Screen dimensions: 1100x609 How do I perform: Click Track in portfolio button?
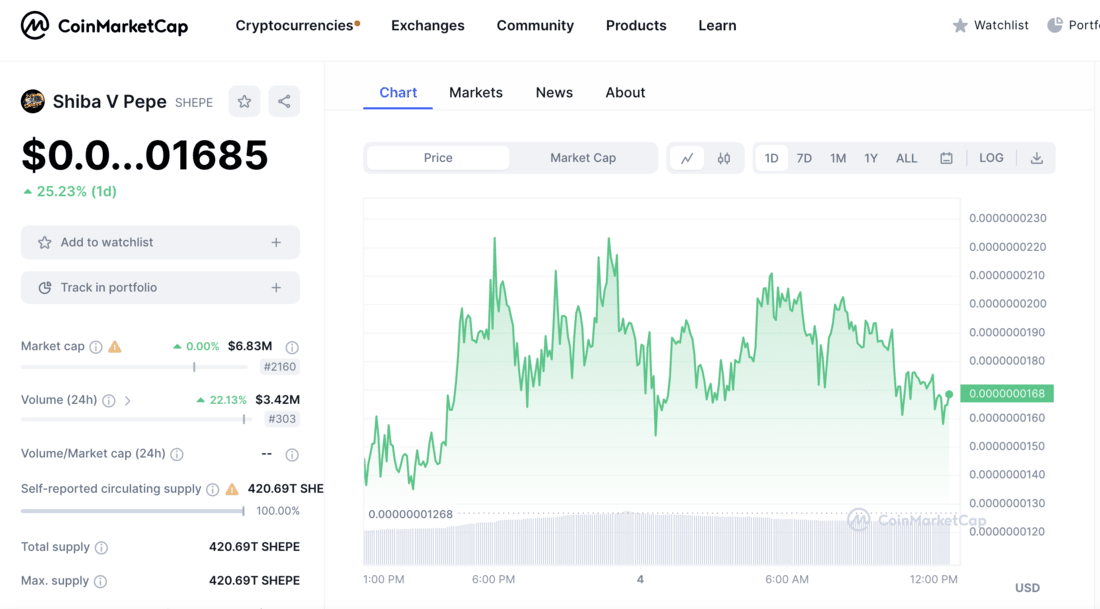161,288
